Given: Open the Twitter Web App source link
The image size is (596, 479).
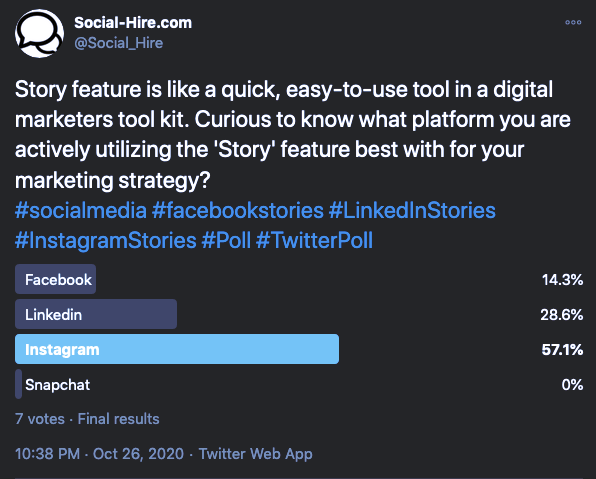Looking at the screenshot, I should point(256,454).
